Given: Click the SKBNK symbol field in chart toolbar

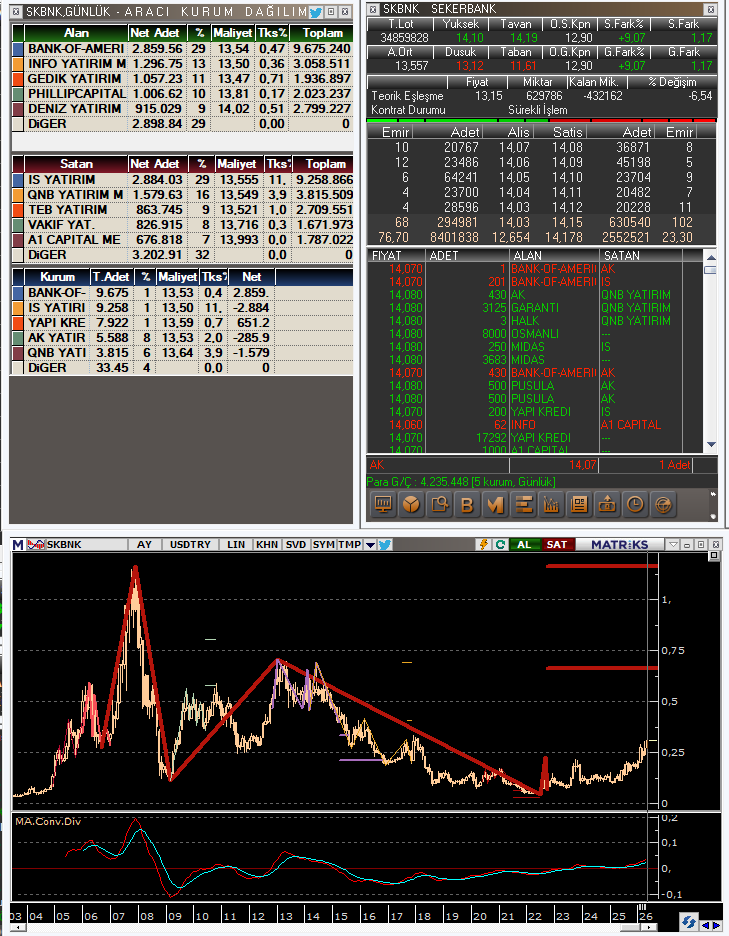Looking at the screenshot, I should tap(87, 544).
